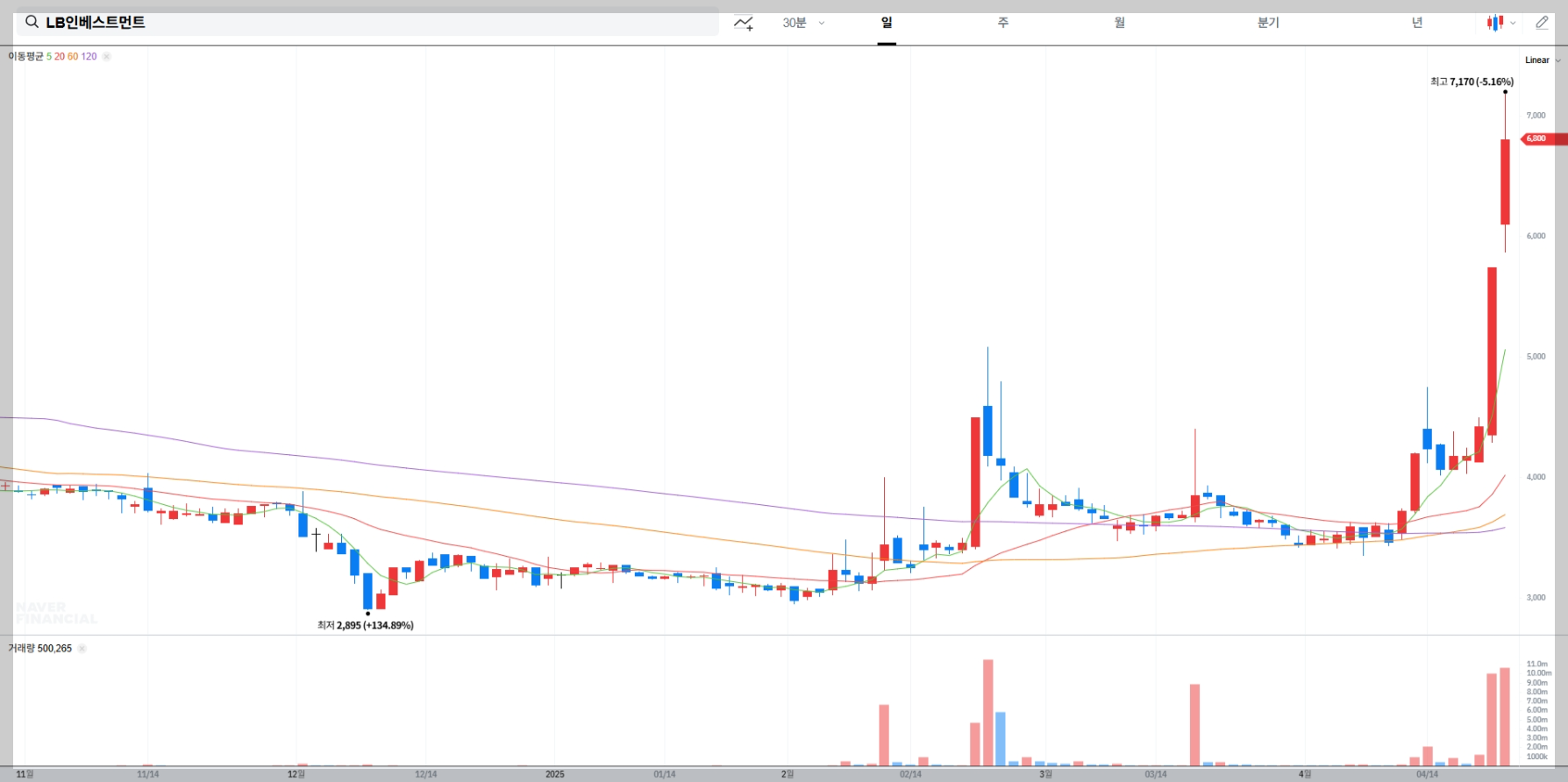Select the 일 daily tab

click(887, 23)
